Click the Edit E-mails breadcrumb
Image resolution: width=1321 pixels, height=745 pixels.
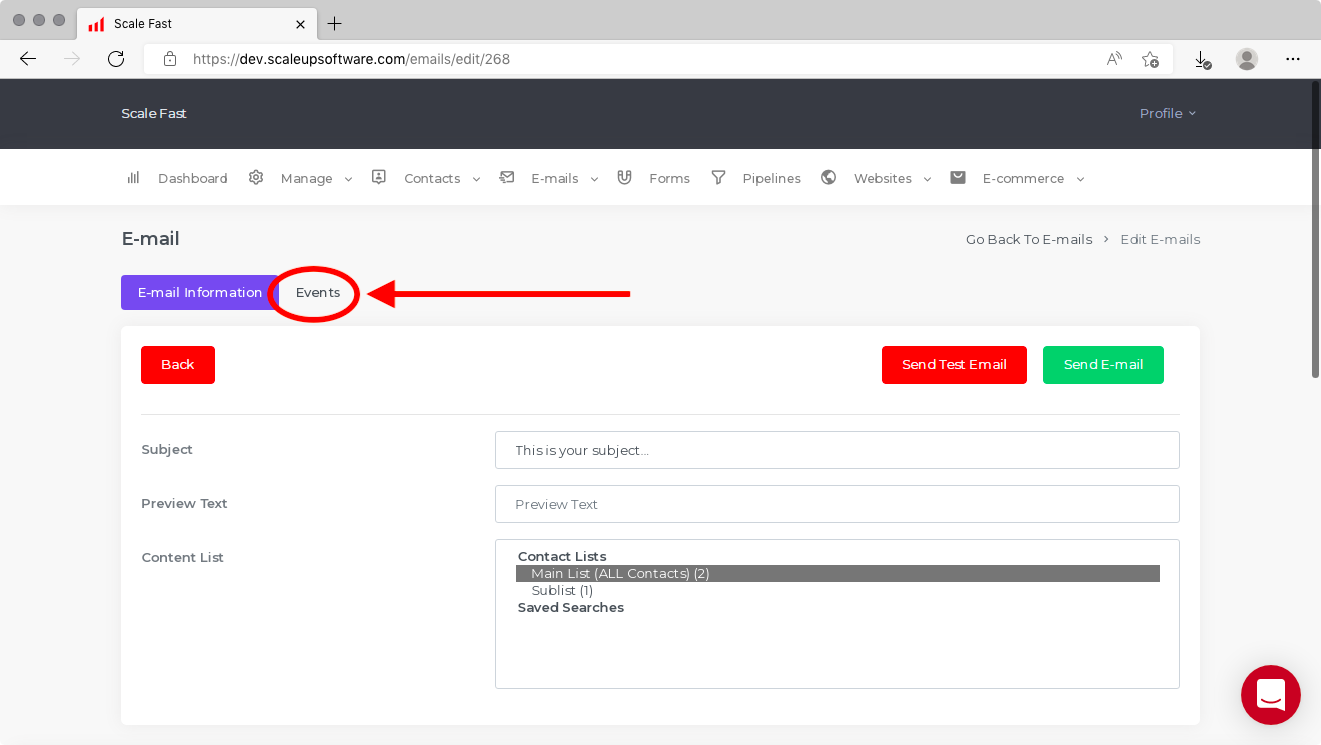click(1160, 240)
